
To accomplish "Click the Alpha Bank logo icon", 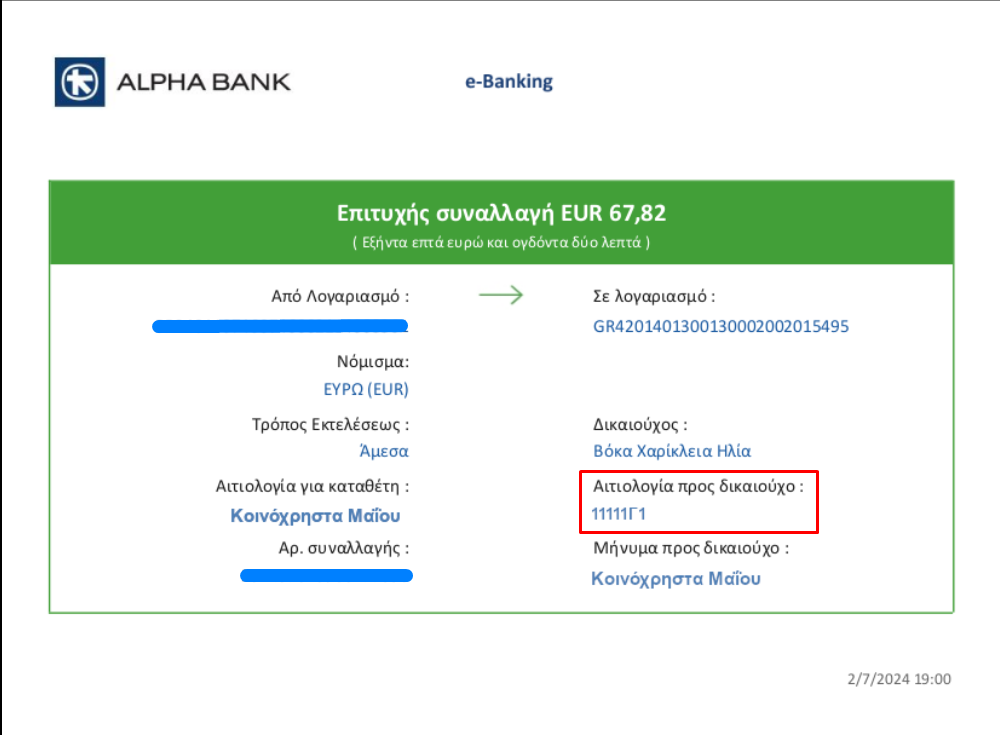I will pyautogui.click(x=80, y=82).
